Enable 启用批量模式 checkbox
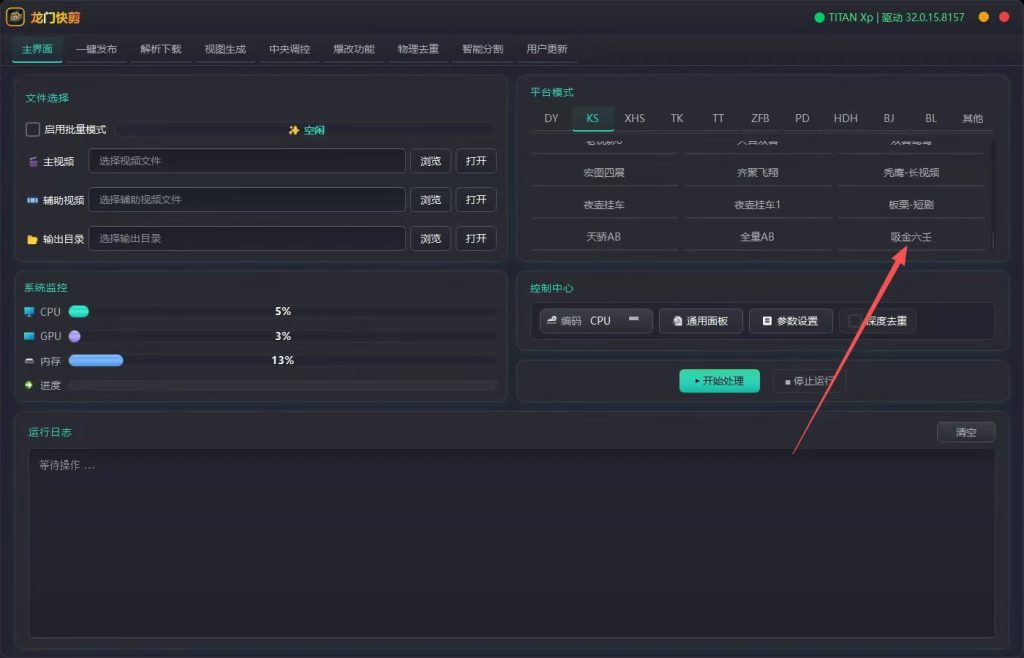 33,129
